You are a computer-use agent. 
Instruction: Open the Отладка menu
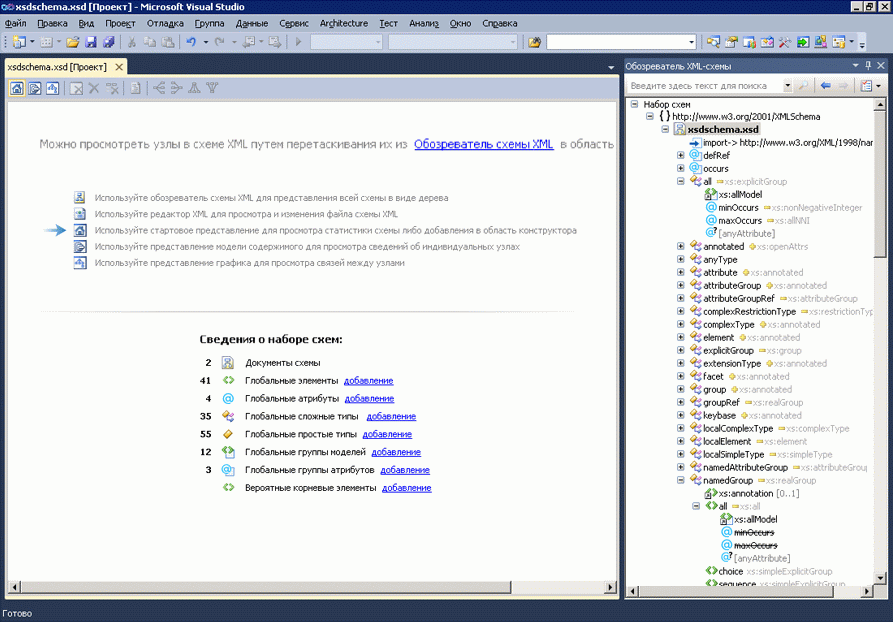tap(165, 23)
